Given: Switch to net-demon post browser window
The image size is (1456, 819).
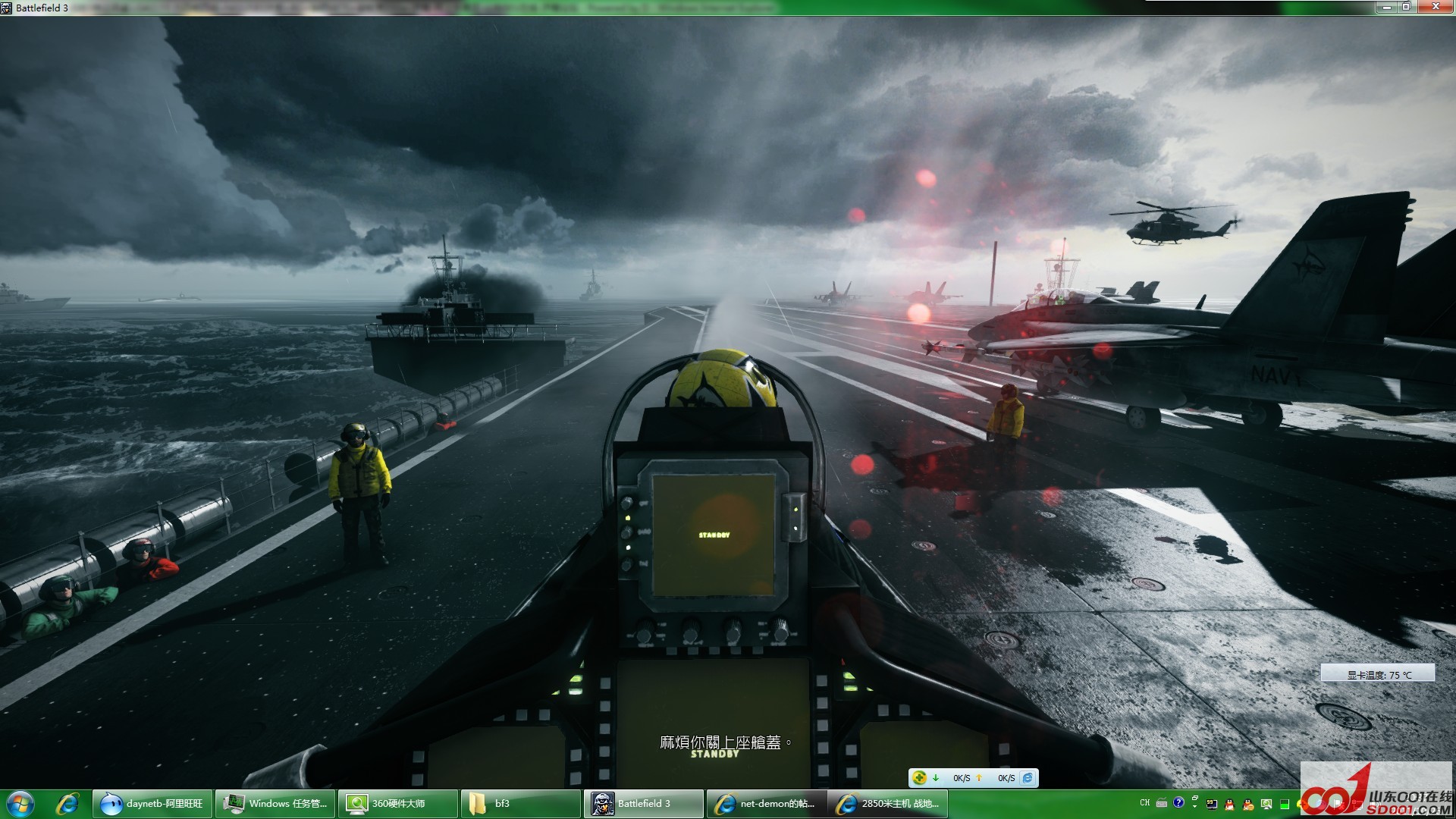Looking at the screenshot, I should click(x=766, y=803).
